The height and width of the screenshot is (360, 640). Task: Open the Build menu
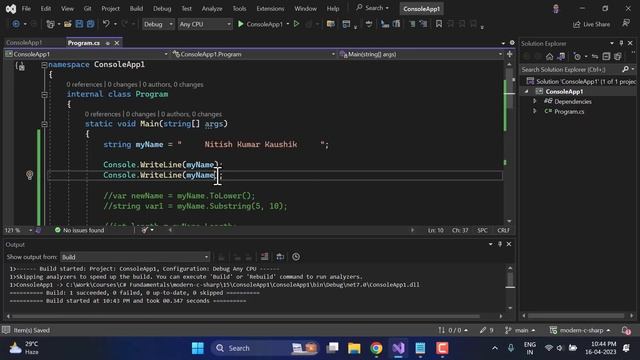136,8
